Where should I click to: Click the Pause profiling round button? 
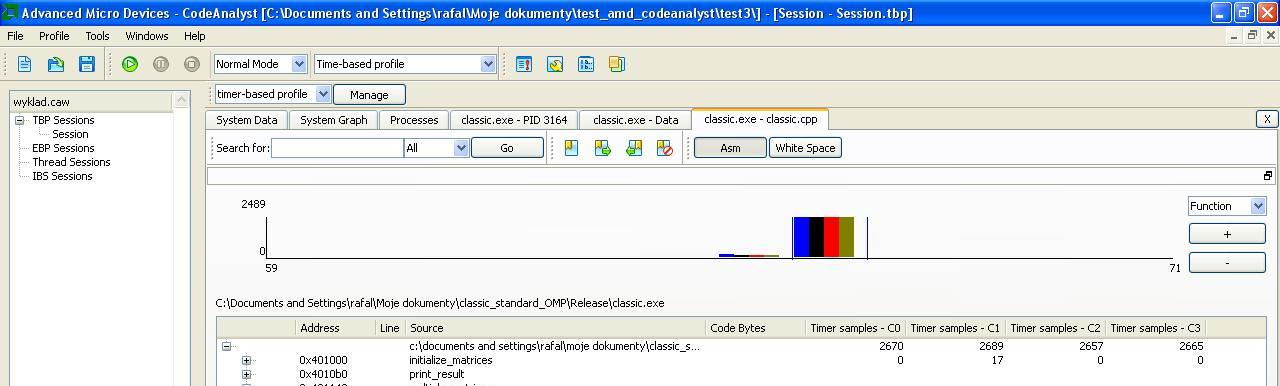point(161,64)
